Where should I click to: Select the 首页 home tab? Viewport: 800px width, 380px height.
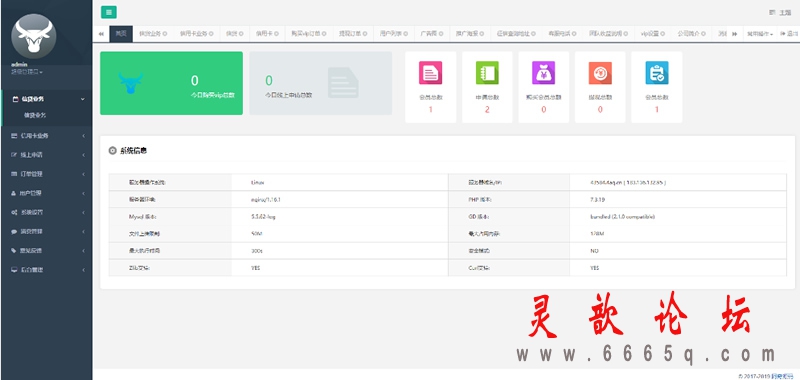(x=121, y=34)
